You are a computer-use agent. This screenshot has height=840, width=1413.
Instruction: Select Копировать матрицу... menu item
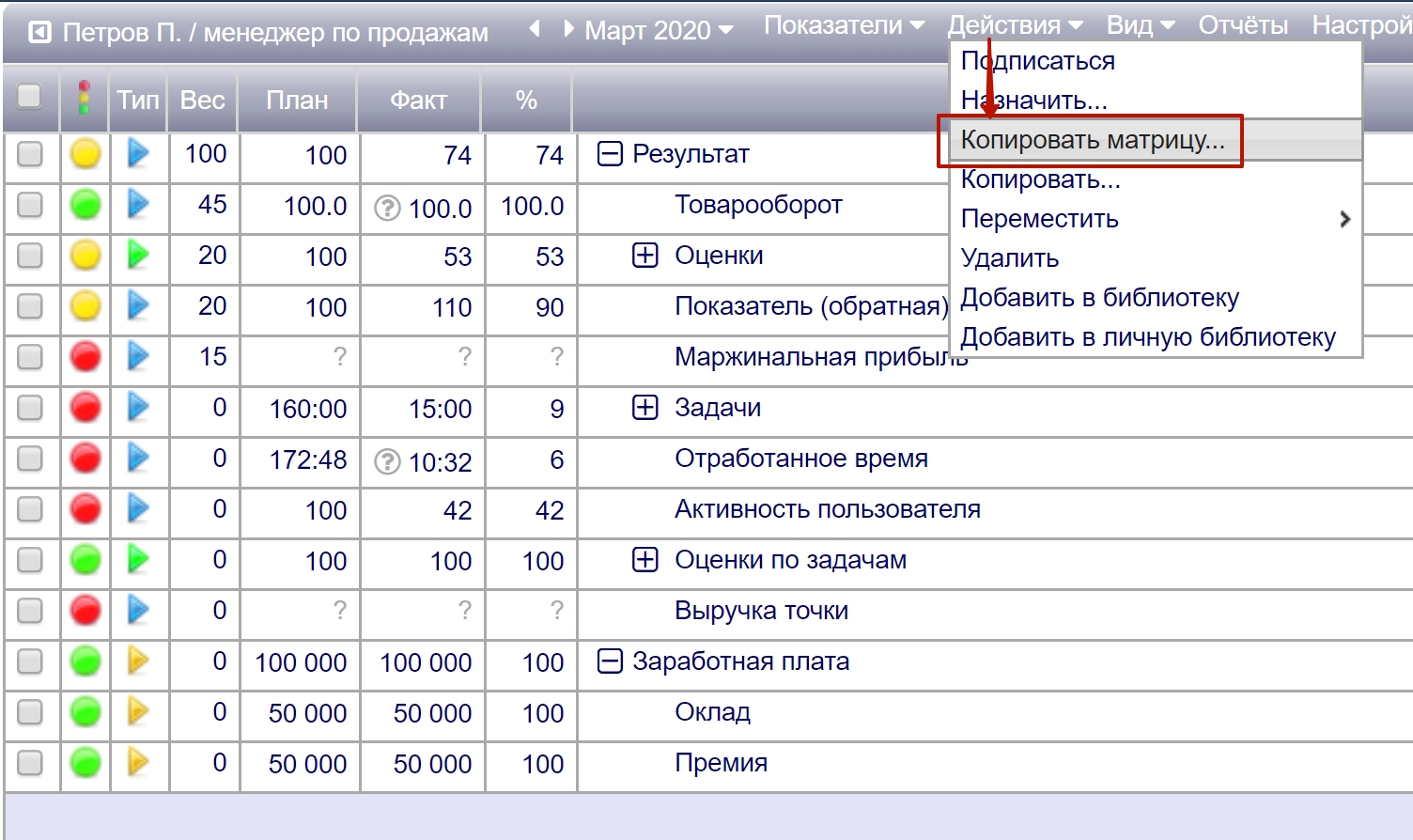pos(1092,140)
